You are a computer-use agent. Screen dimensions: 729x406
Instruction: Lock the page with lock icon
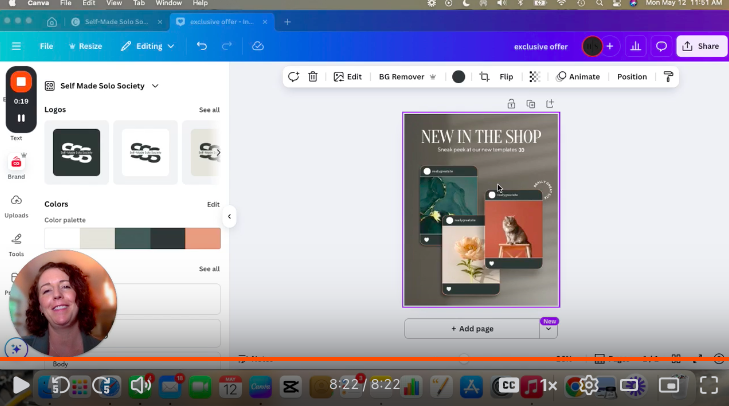point(511,104)
